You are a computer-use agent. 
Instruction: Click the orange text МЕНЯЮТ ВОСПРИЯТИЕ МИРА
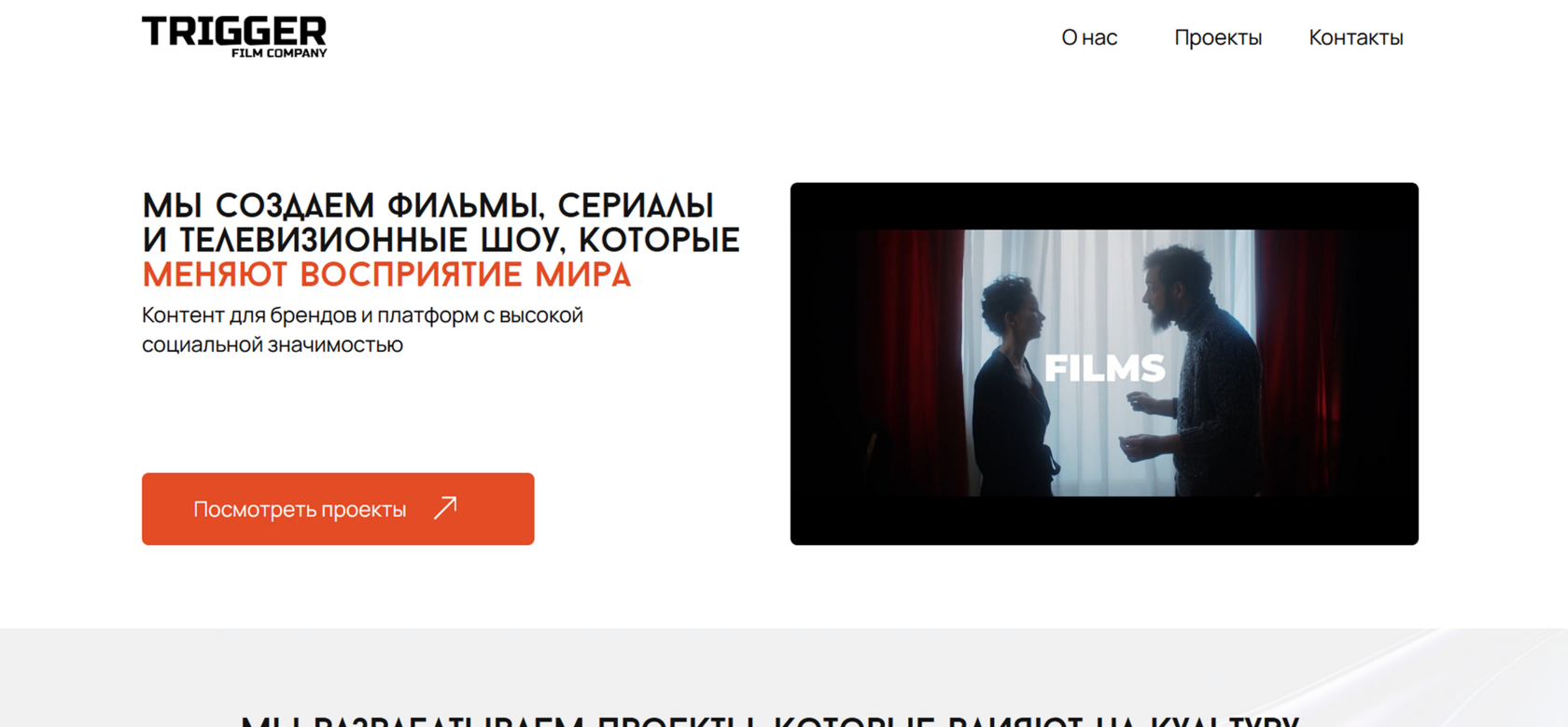[386, 274]
